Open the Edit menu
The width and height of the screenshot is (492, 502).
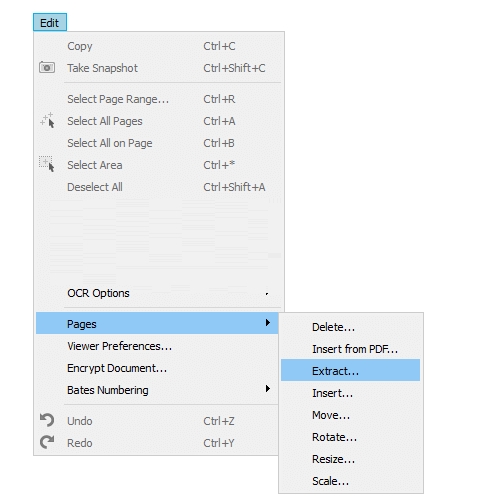(x=50, y=22)
